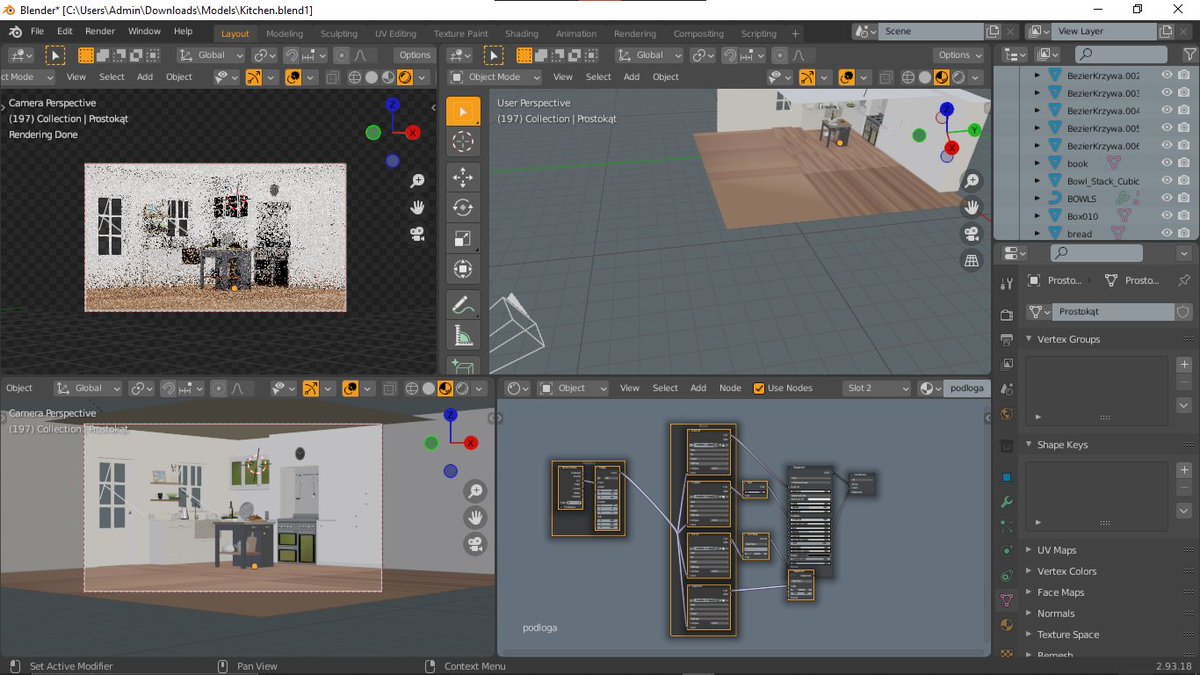The width and height of the screenshot is (1200, 675).
Task: Open the Slot 2 material slot dropdown
Action: click(877, 388)
